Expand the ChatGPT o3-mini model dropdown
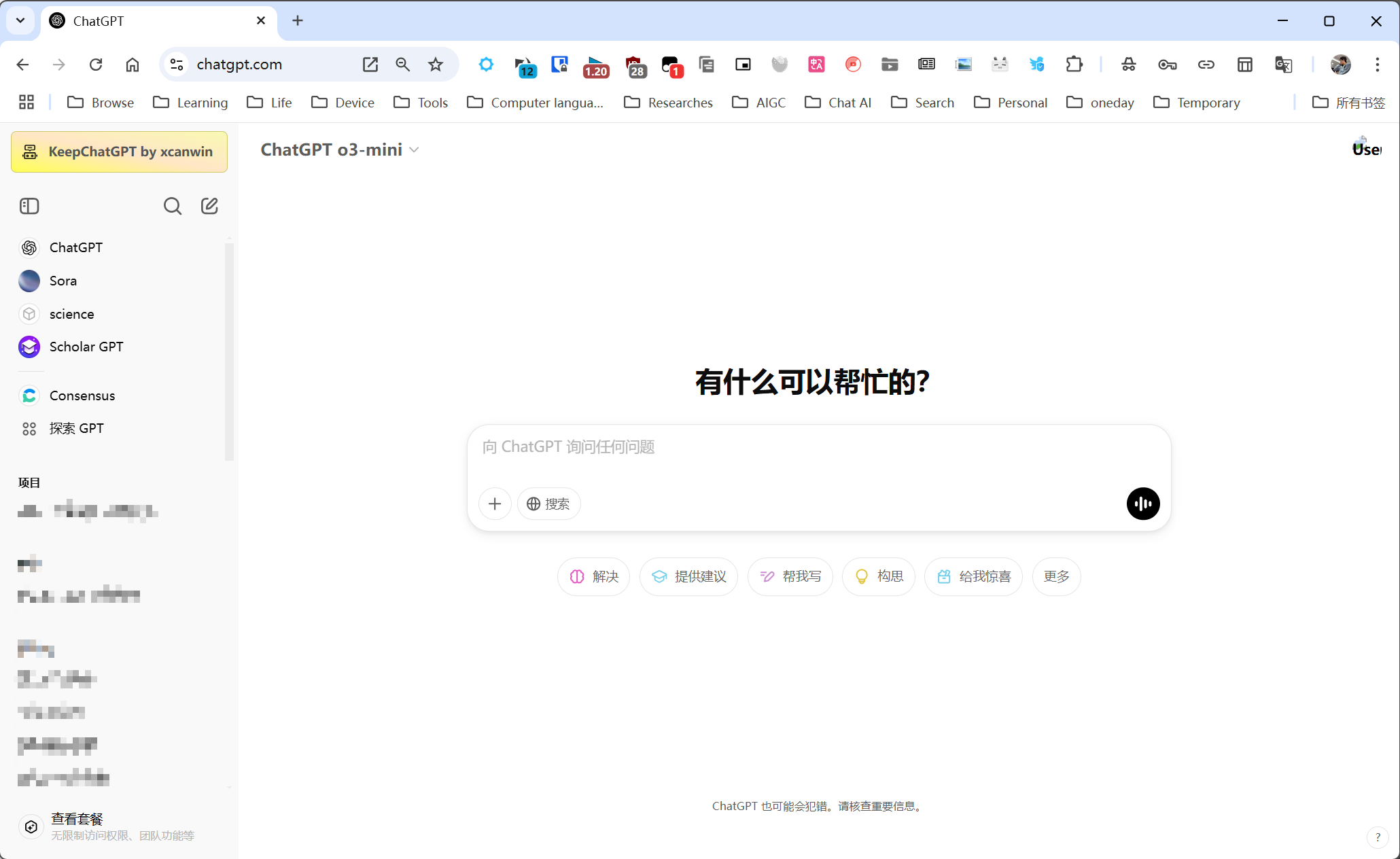This screenshot has height=859, width=1400. [339, 150]
